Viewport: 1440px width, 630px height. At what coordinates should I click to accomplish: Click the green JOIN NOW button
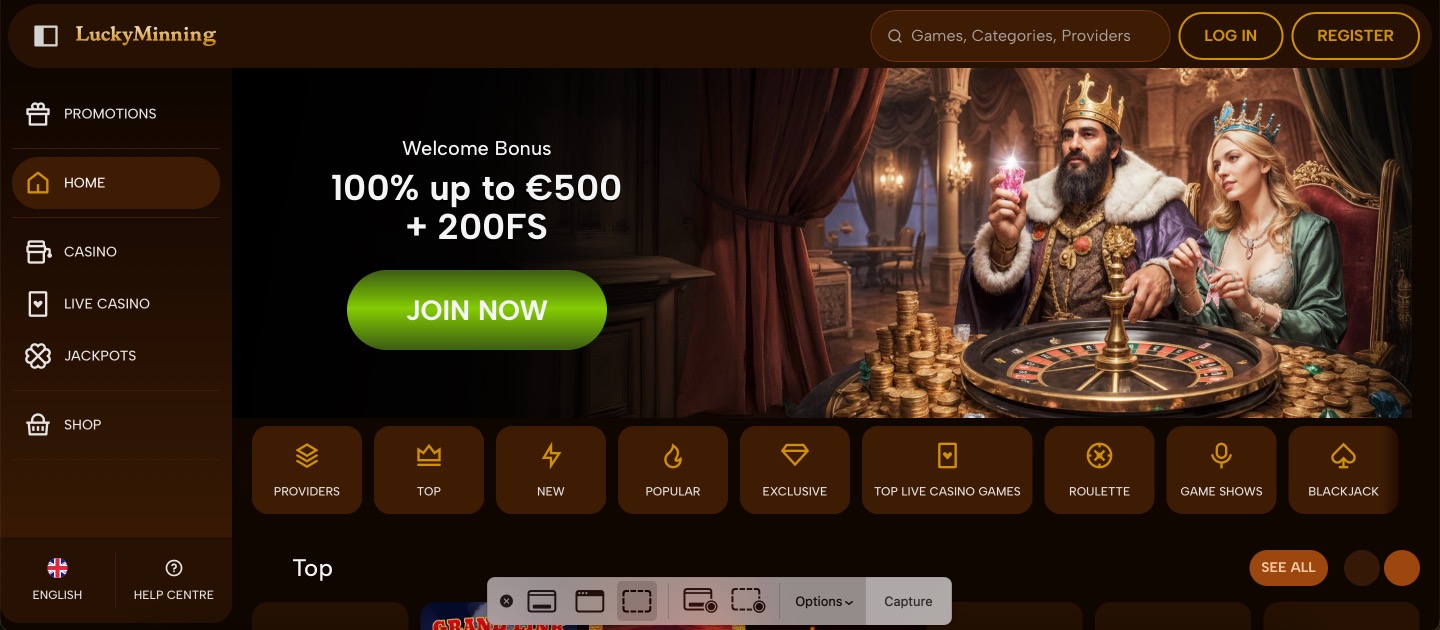477,310
